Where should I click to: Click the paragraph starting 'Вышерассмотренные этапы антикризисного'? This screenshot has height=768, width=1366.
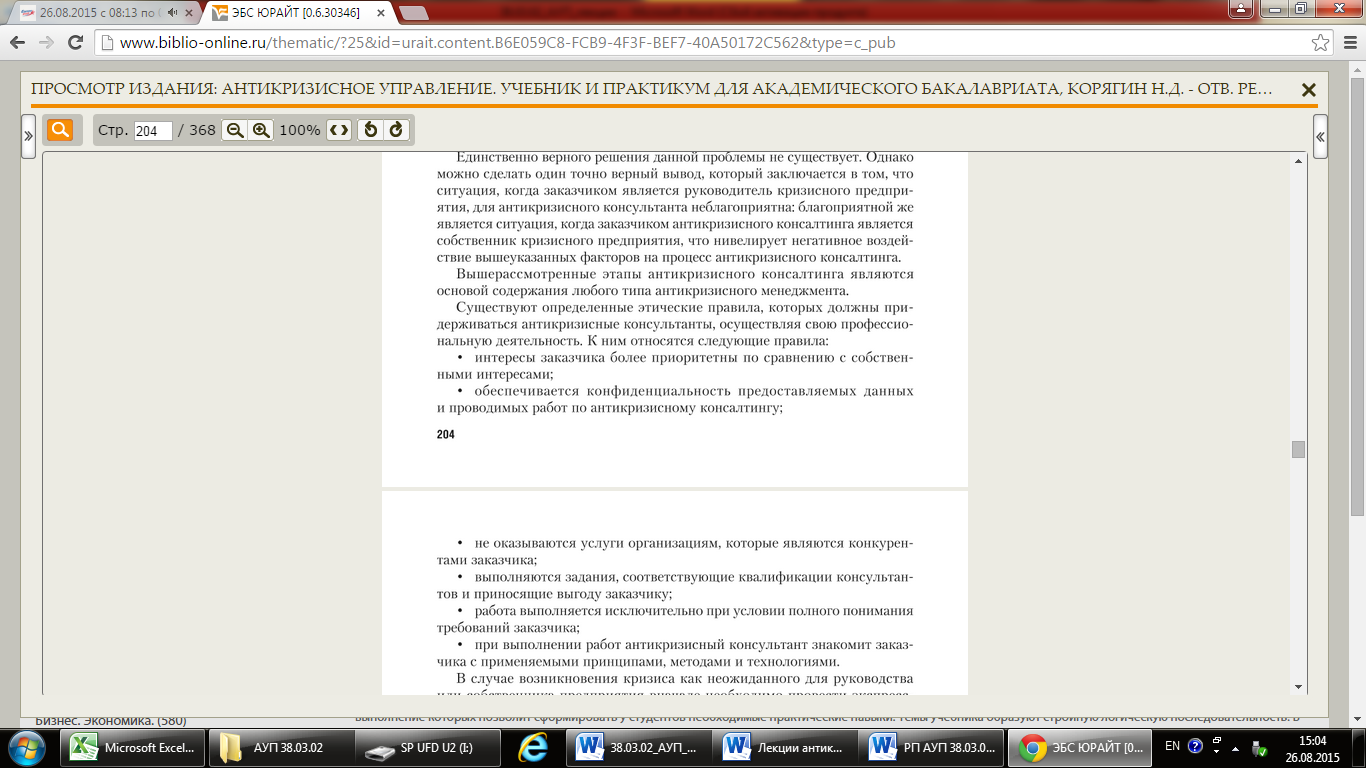point(675,282)
